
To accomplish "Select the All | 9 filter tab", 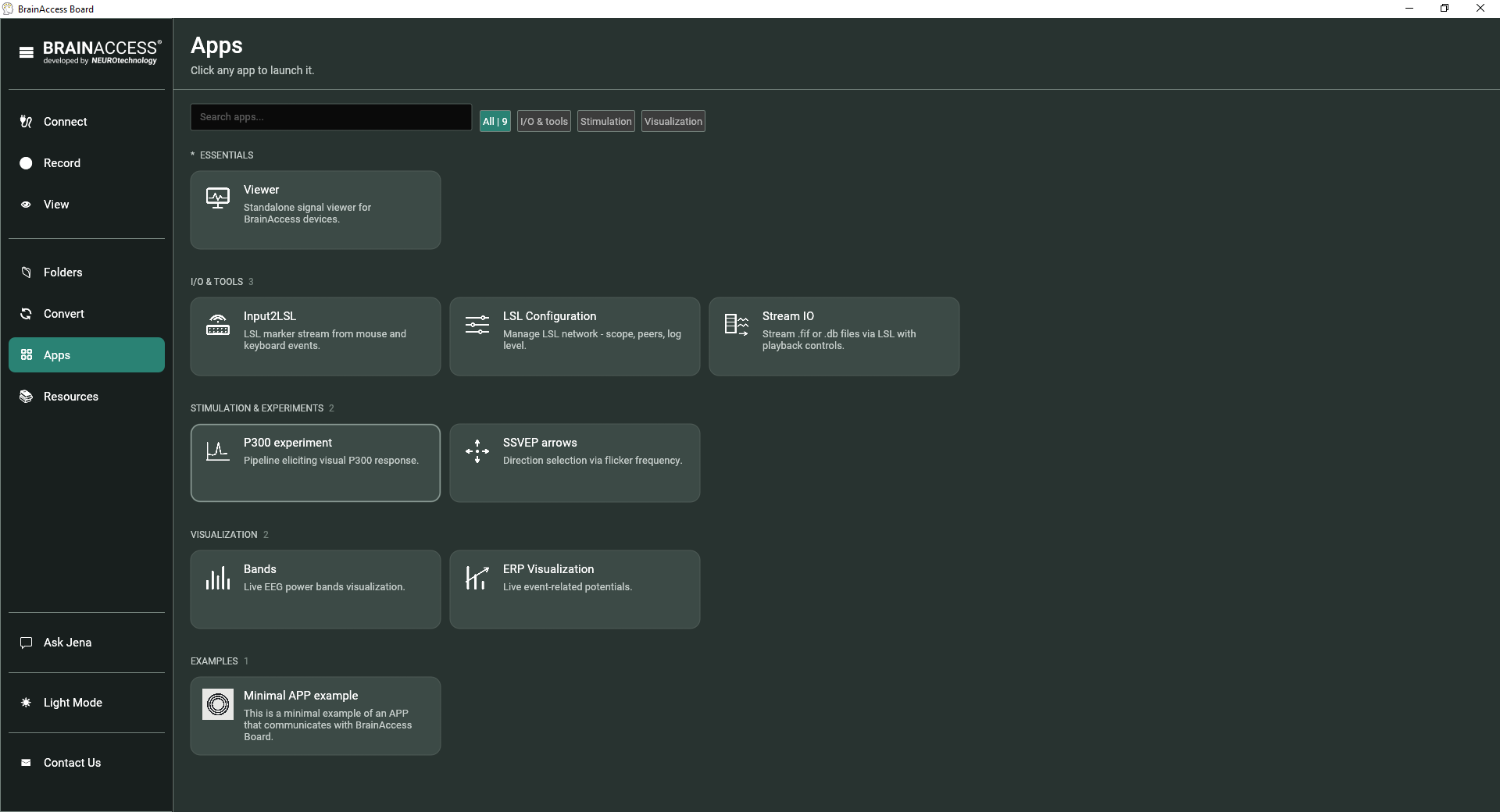I will point(495,121).
